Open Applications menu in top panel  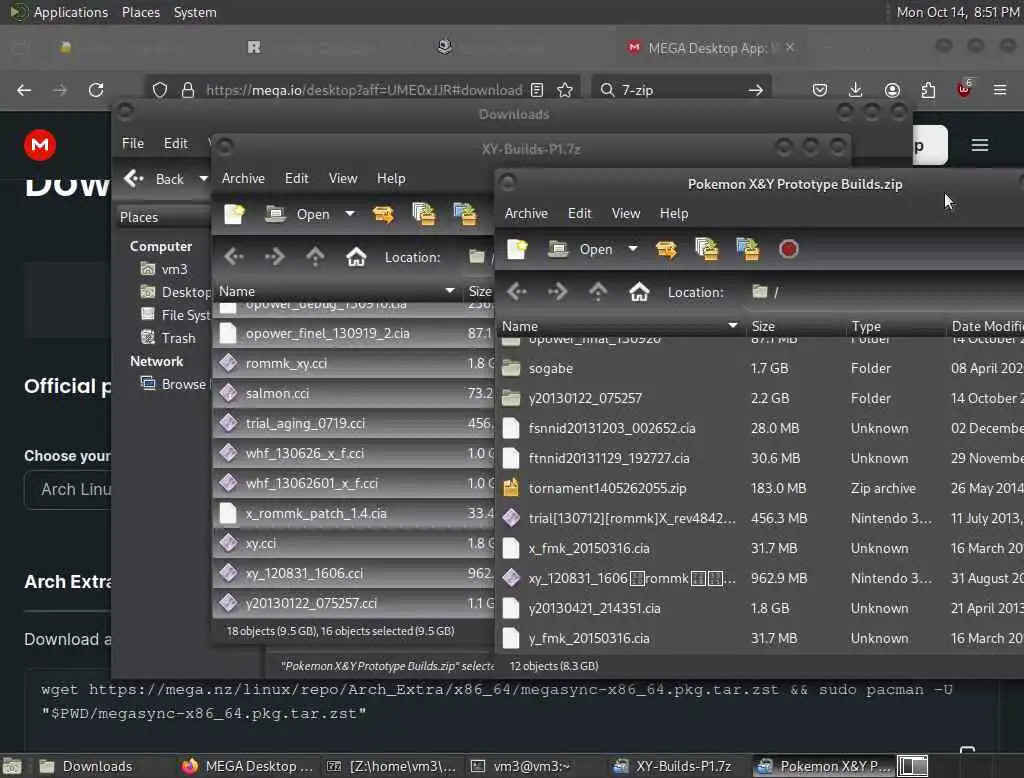[71, 12]
